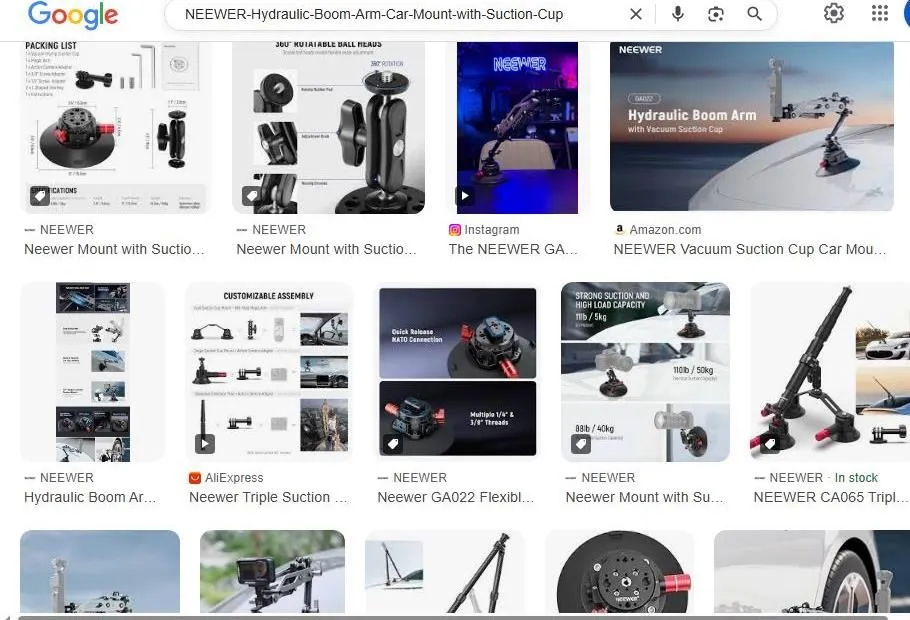Open the Quick Release NATO Connection image
Screen dimensions: 910x620
coord(458,372)
